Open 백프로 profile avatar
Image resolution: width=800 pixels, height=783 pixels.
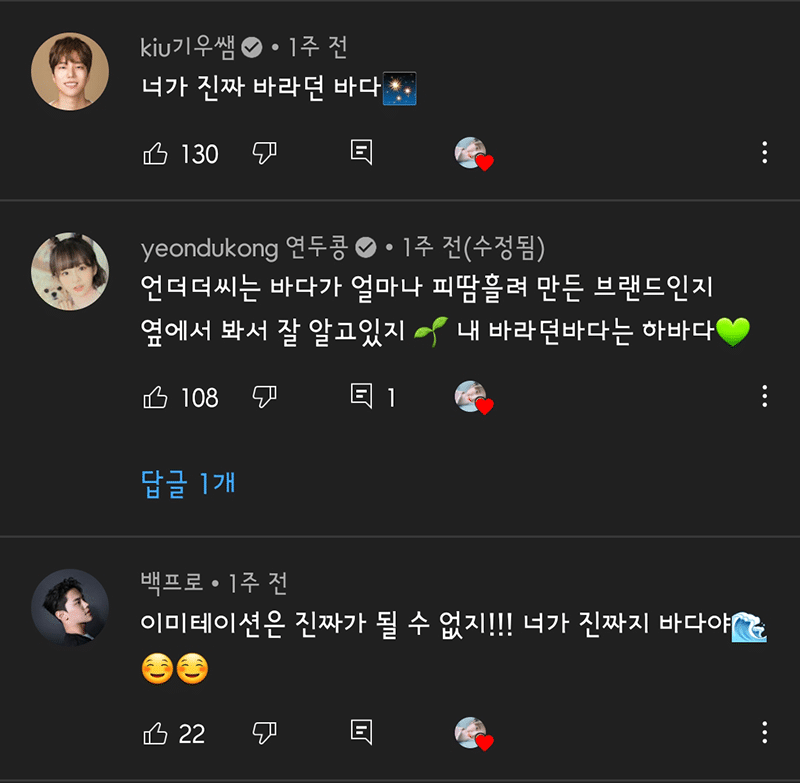click(x=70, y=607)
